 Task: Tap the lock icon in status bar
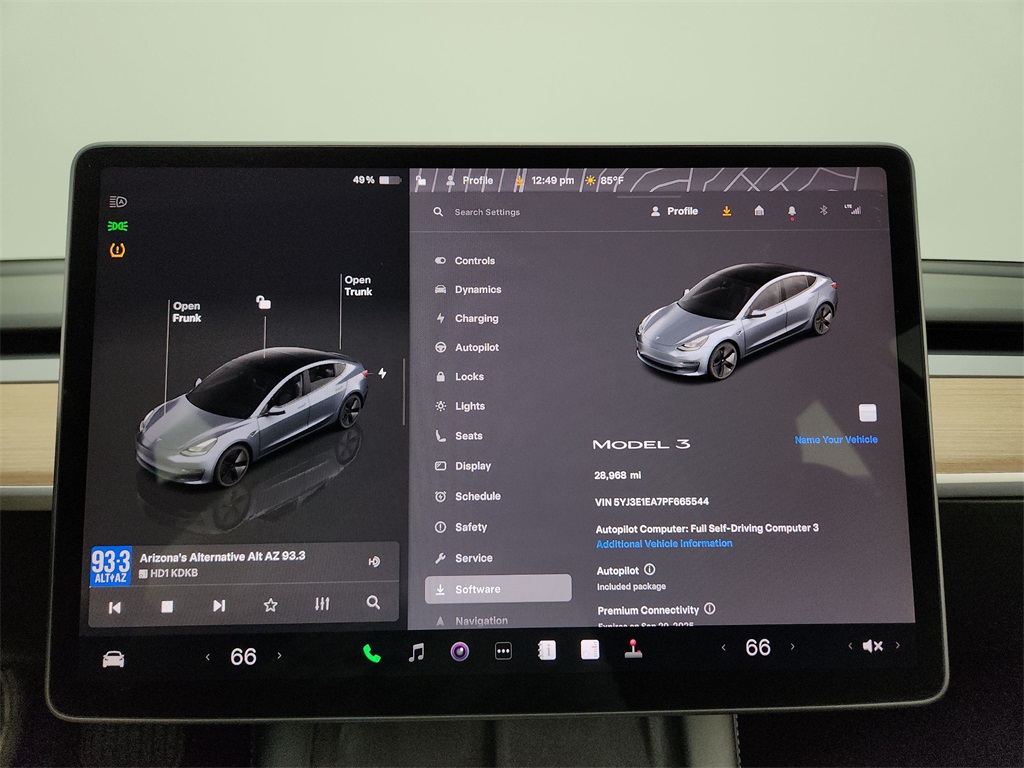(421, 179)
